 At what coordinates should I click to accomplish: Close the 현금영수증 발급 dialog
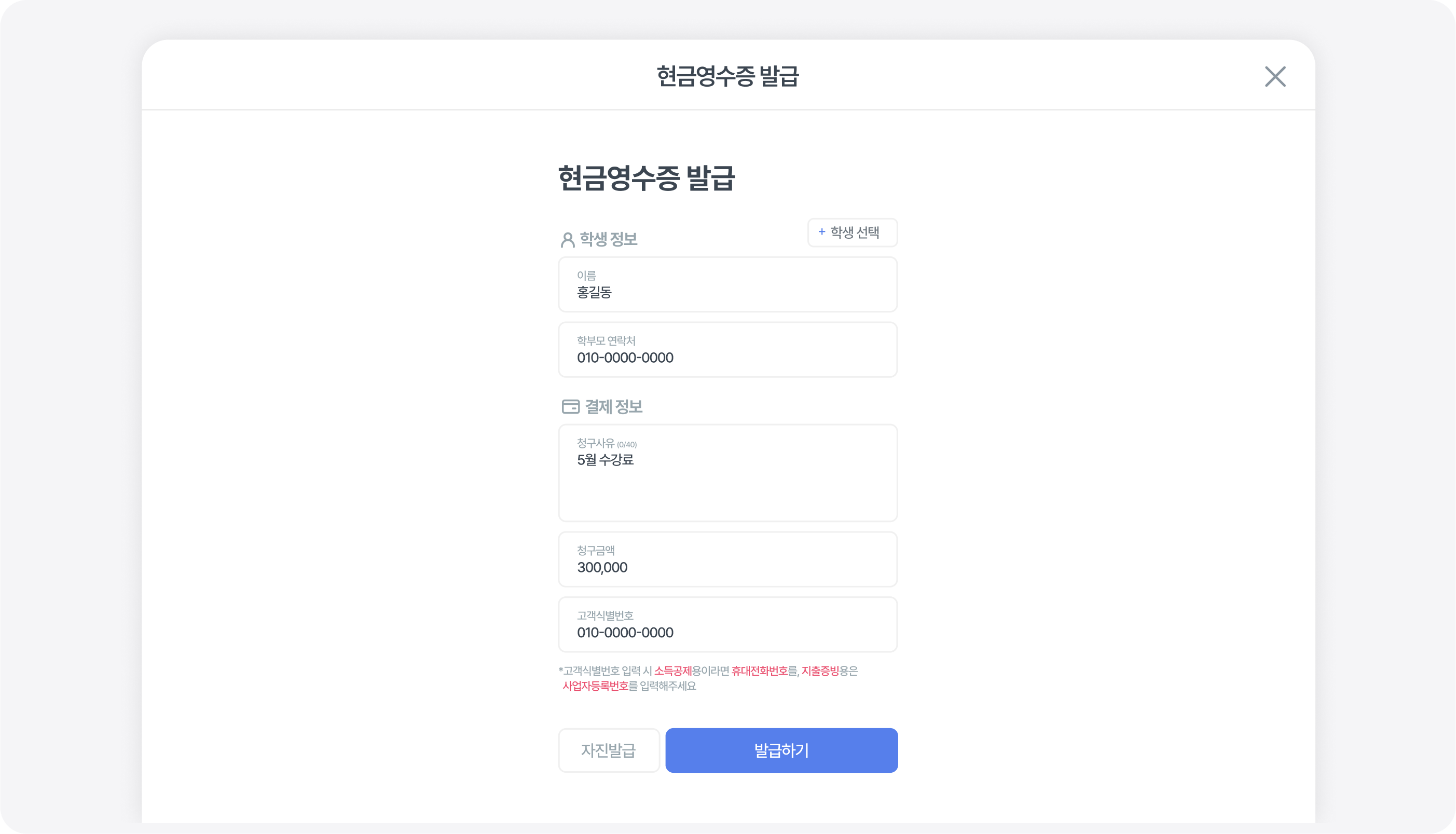[x=1274, y=77]
